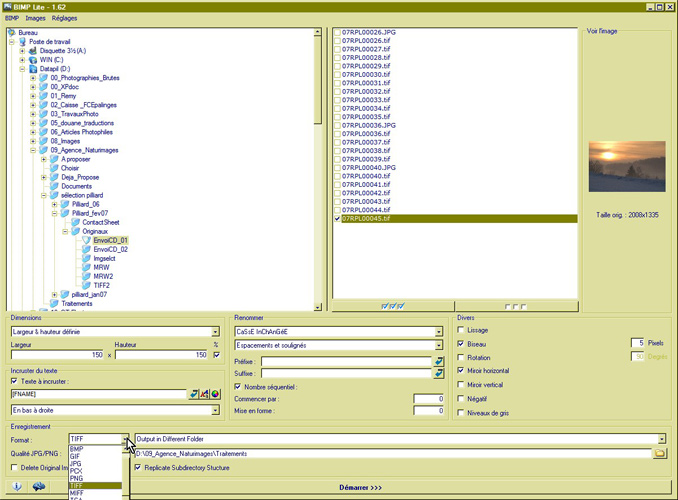Click the icon beside the Suffixe field
This screenshot has height=500, width=678.
[x=438, y=373]
